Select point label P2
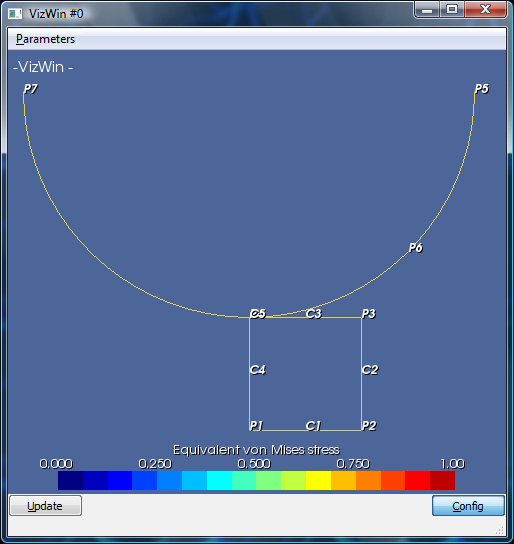 [x=369, y=426]
